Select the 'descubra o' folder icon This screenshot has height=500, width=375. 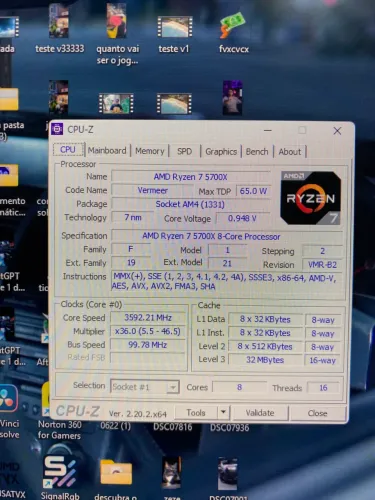coord(116,478)
